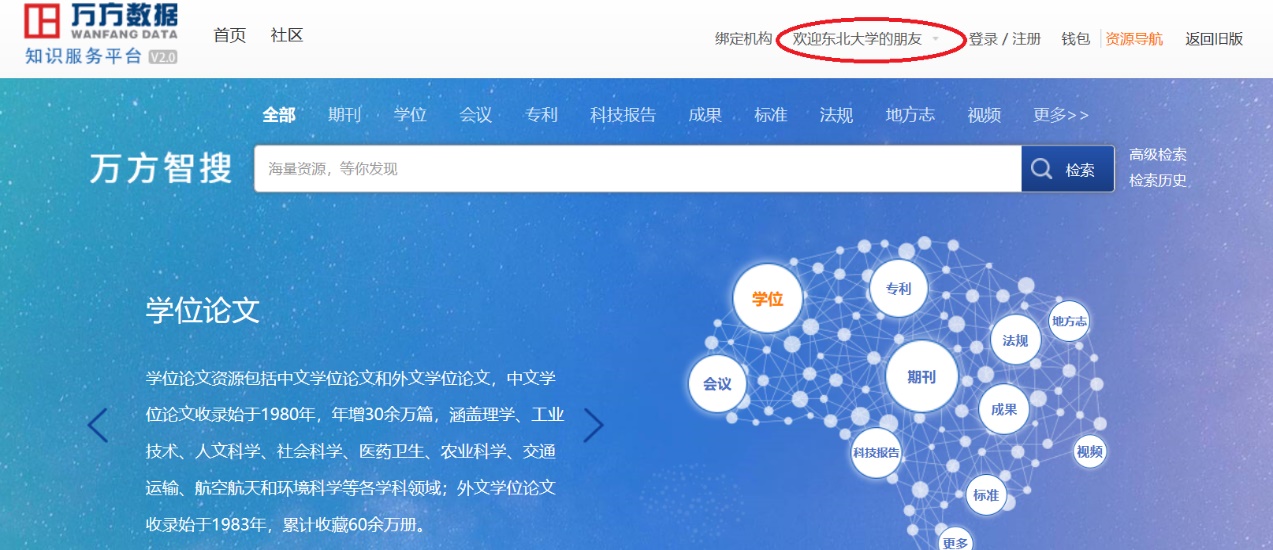
Task: Expand the 欢迎东北大学的朋友 dropdown
Action: (868, 39)
